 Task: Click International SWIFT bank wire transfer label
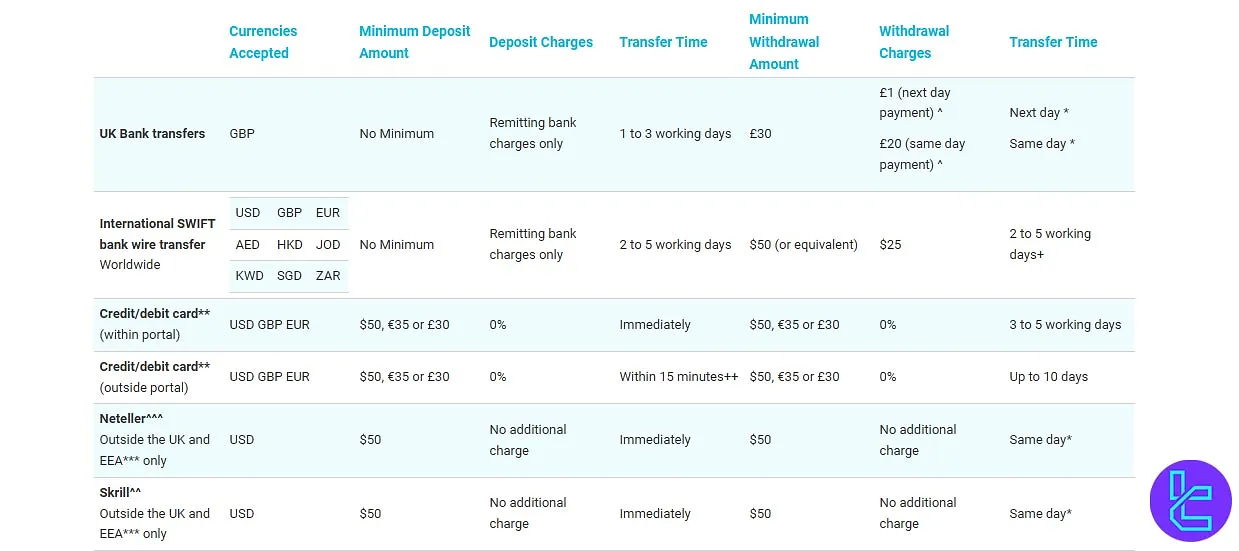157,234
